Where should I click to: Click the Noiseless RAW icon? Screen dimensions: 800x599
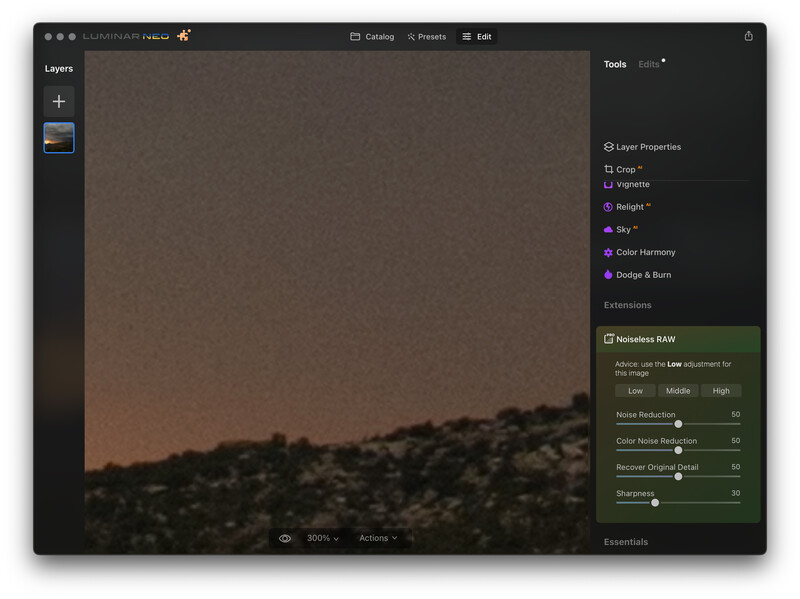609,339
